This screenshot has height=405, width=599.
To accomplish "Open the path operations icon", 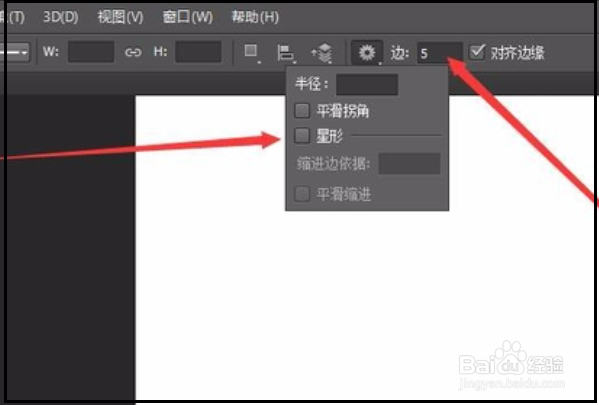I will [x=252, y=53].
